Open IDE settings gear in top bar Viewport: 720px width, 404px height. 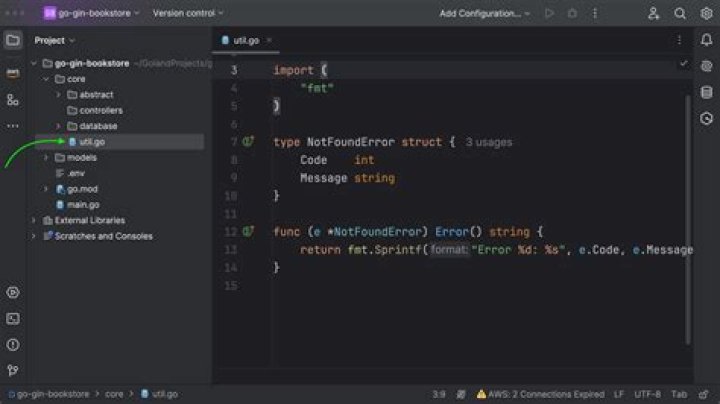pyautogui.click(x=706, y=14)
